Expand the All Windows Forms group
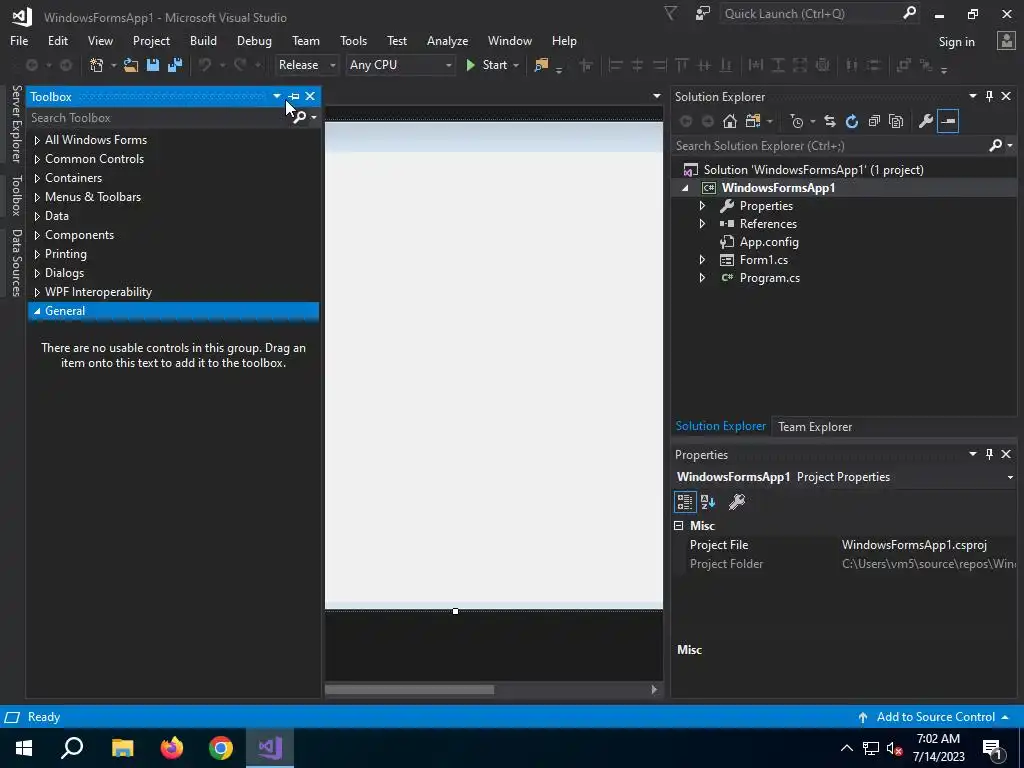The width and height of the screenshot is (1024, 768). tap(37, 140)
